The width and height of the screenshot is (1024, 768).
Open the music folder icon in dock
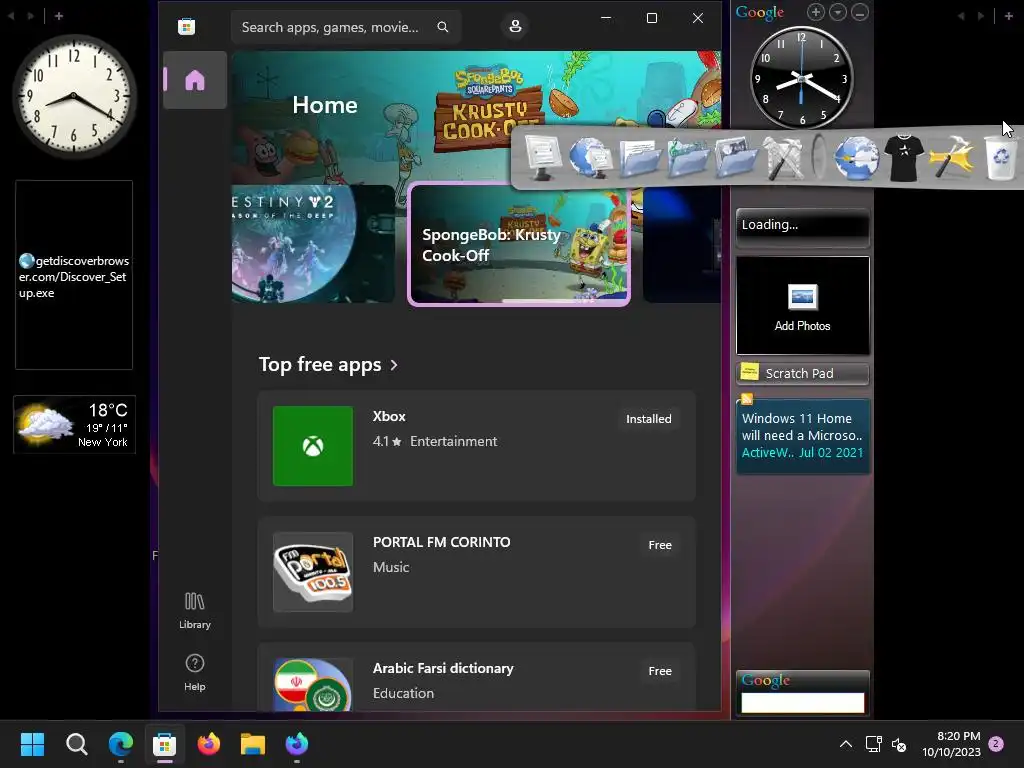coord(688,157)
